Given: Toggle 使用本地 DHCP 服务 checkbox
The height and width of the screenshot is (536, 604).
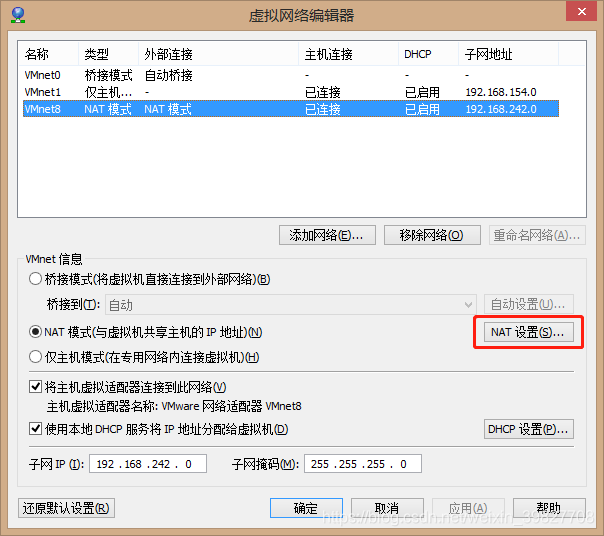Looking at the screenshot, I should [35, 428].
